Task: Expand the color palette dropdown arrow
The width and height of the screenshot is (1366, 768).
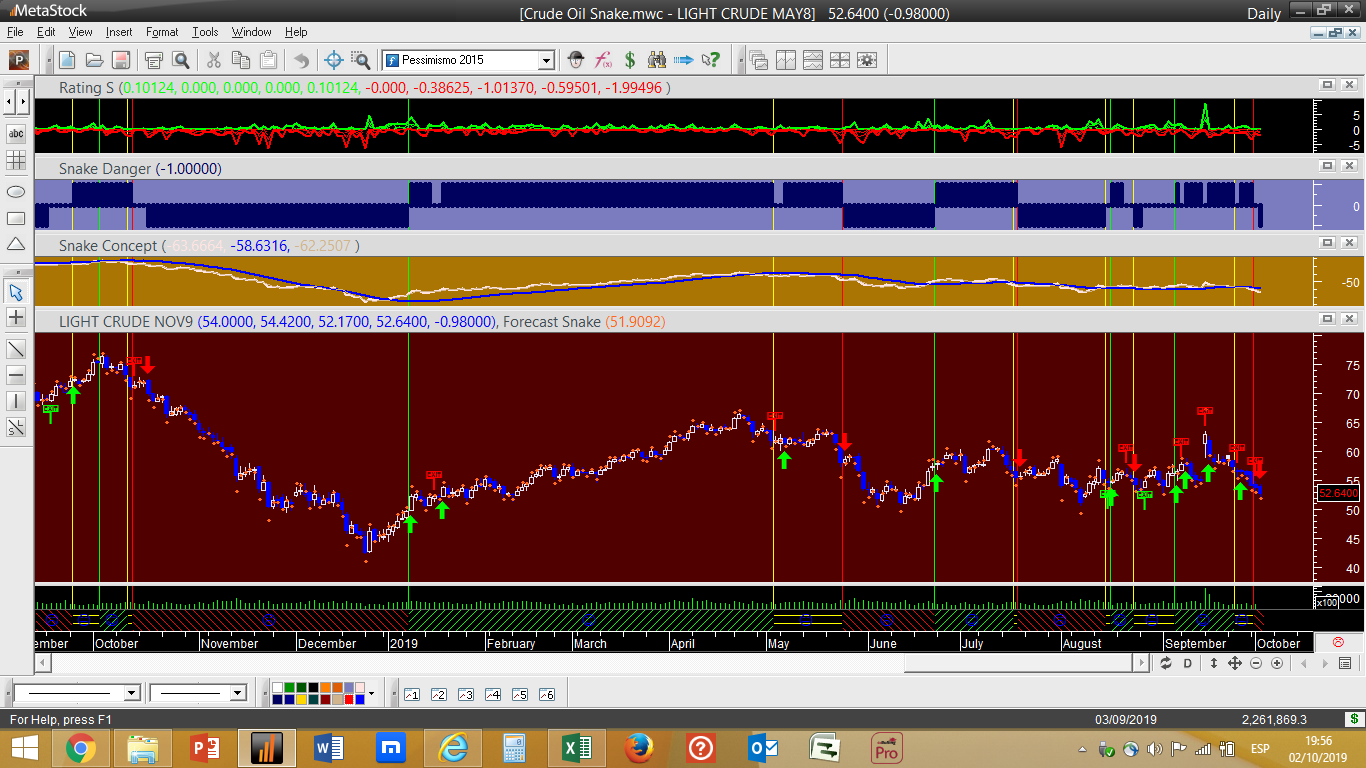Action: click(371, 693)
